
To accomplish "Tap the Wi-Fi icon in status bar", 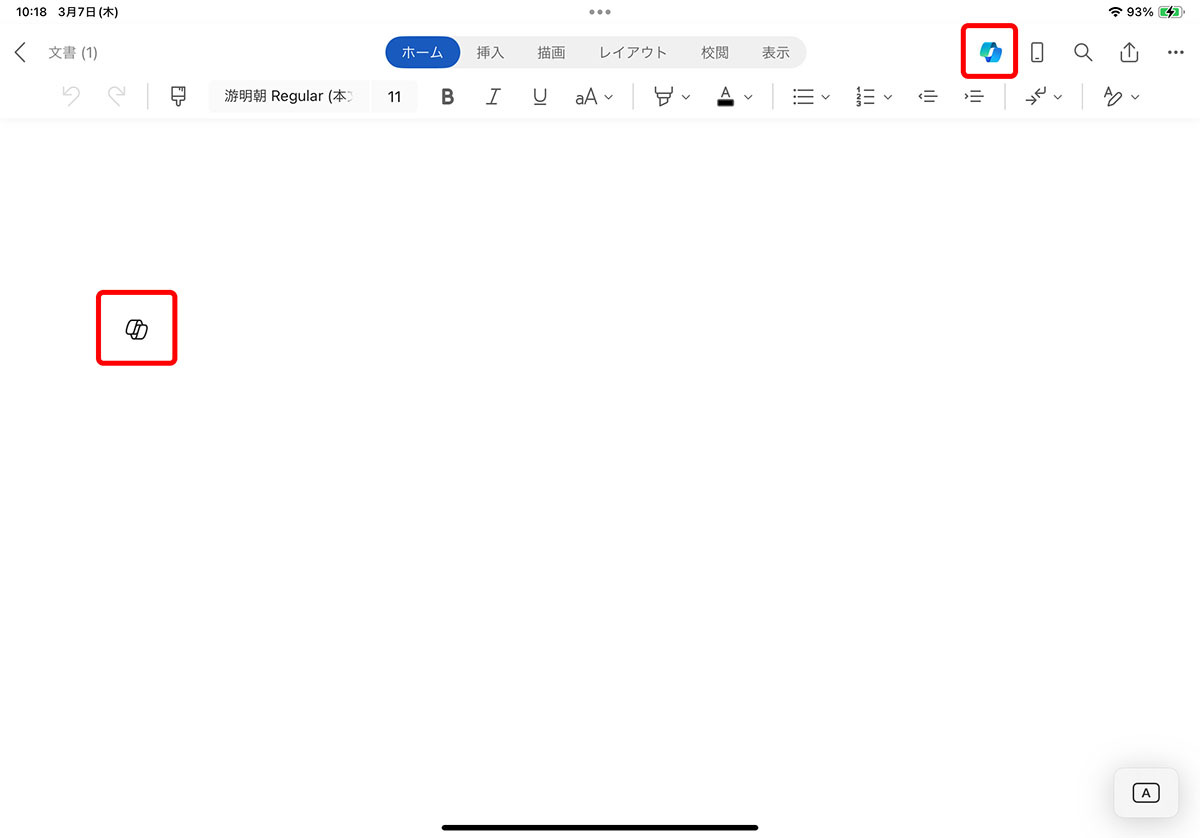I will coord(1116,12).
